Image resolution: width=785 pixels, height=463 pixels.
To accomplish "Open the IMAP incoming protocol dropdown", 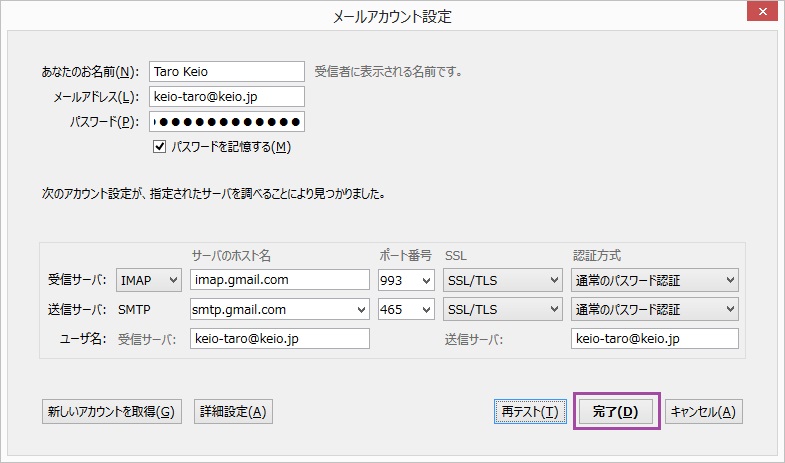I will pyautogui.click(x=149, y=280).
